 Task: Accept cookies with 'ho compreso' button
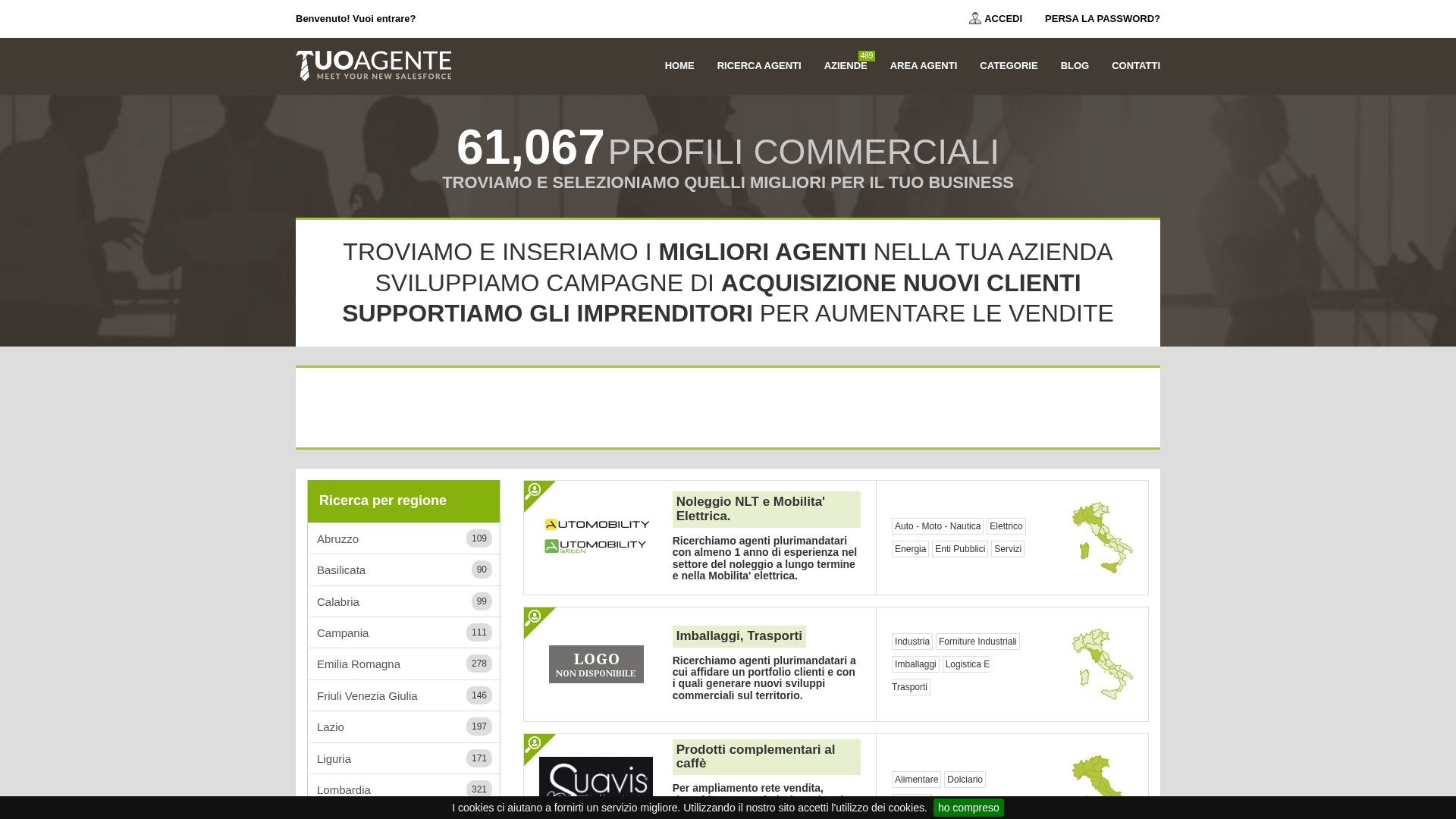(968, 808)
